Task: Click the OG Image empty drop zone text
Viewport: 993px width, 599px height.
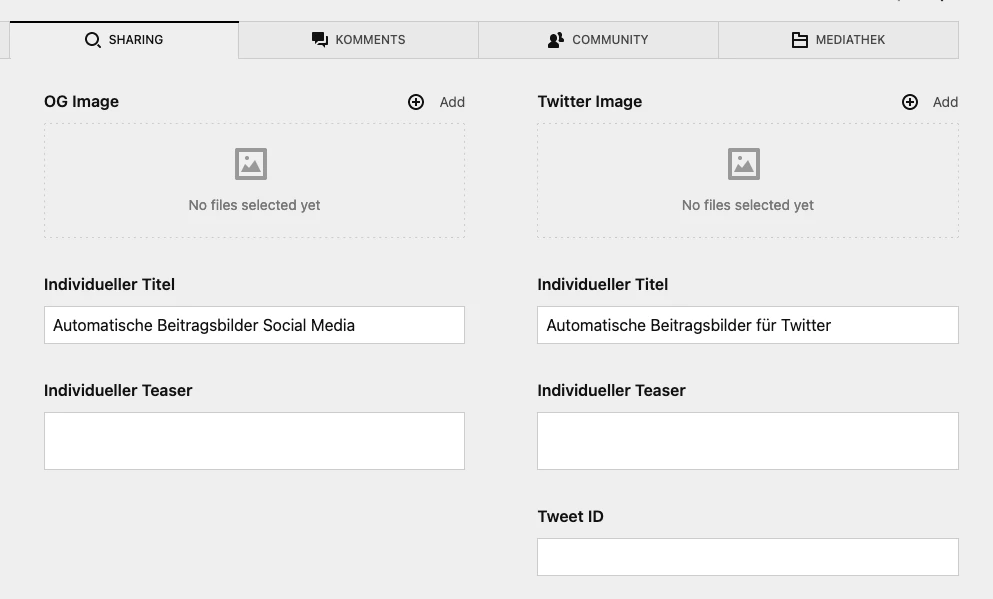Action: [x=254, y=205]
